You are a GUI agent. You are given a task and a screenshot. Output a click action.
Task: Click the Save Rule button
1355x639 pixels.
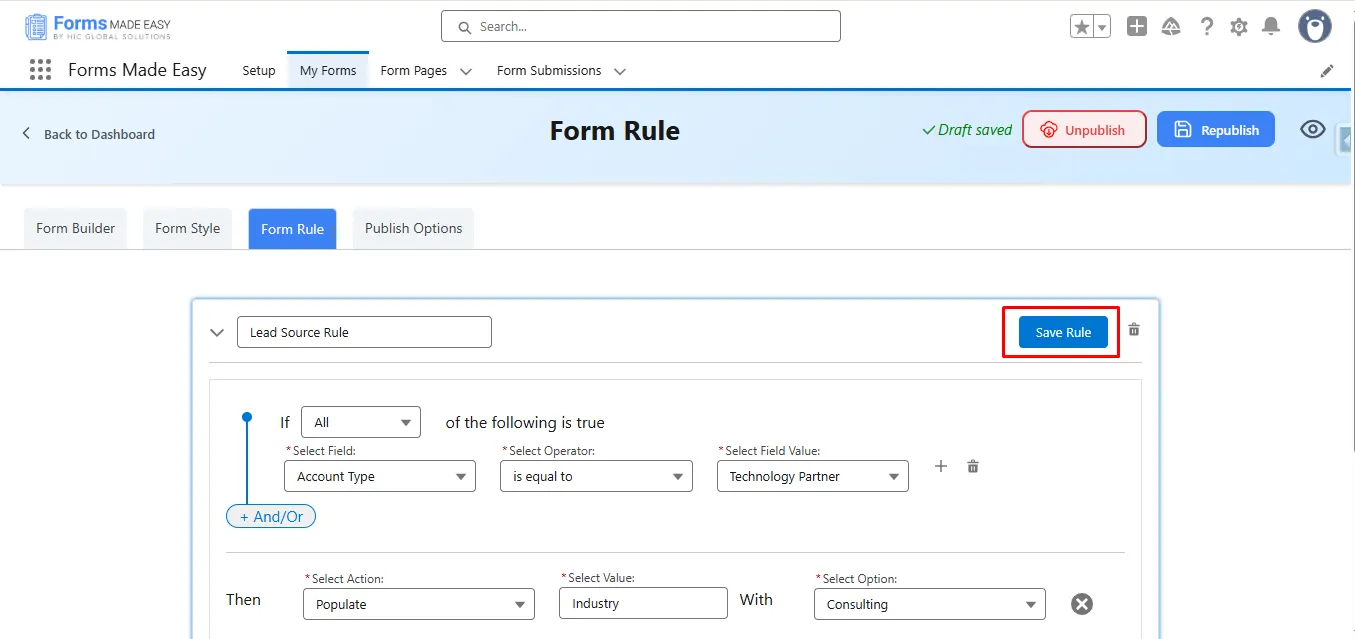coord(1063,332)
